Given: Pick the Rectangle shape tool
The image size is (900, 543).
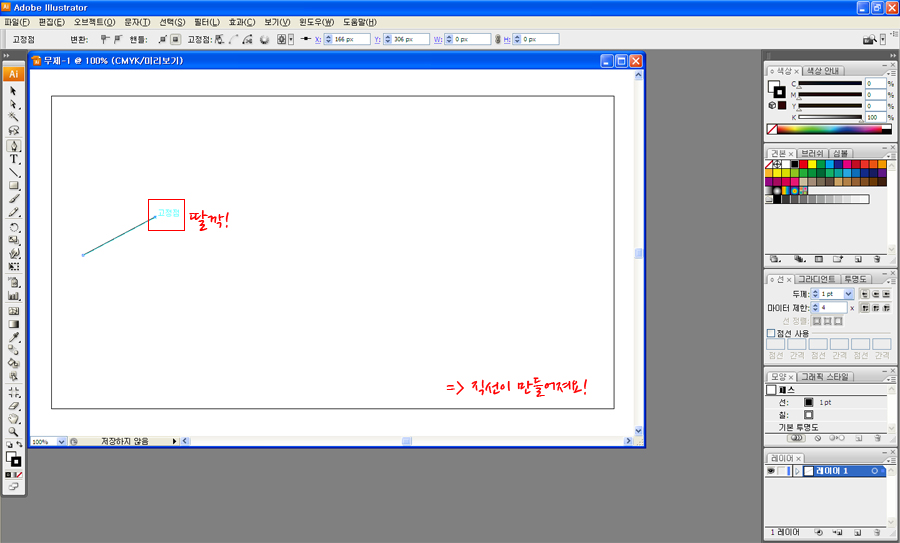Looking at the screenshot, I should 14,186.
